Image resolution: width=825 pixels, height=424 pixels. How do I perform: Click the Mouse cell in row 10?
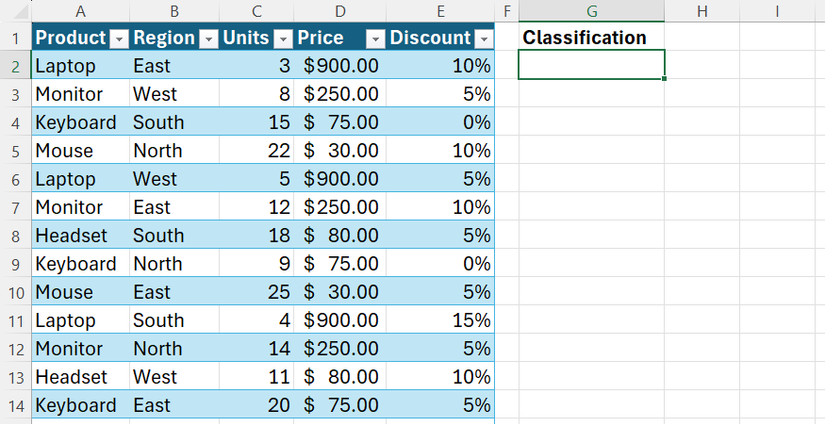click(x=81, y=292)
